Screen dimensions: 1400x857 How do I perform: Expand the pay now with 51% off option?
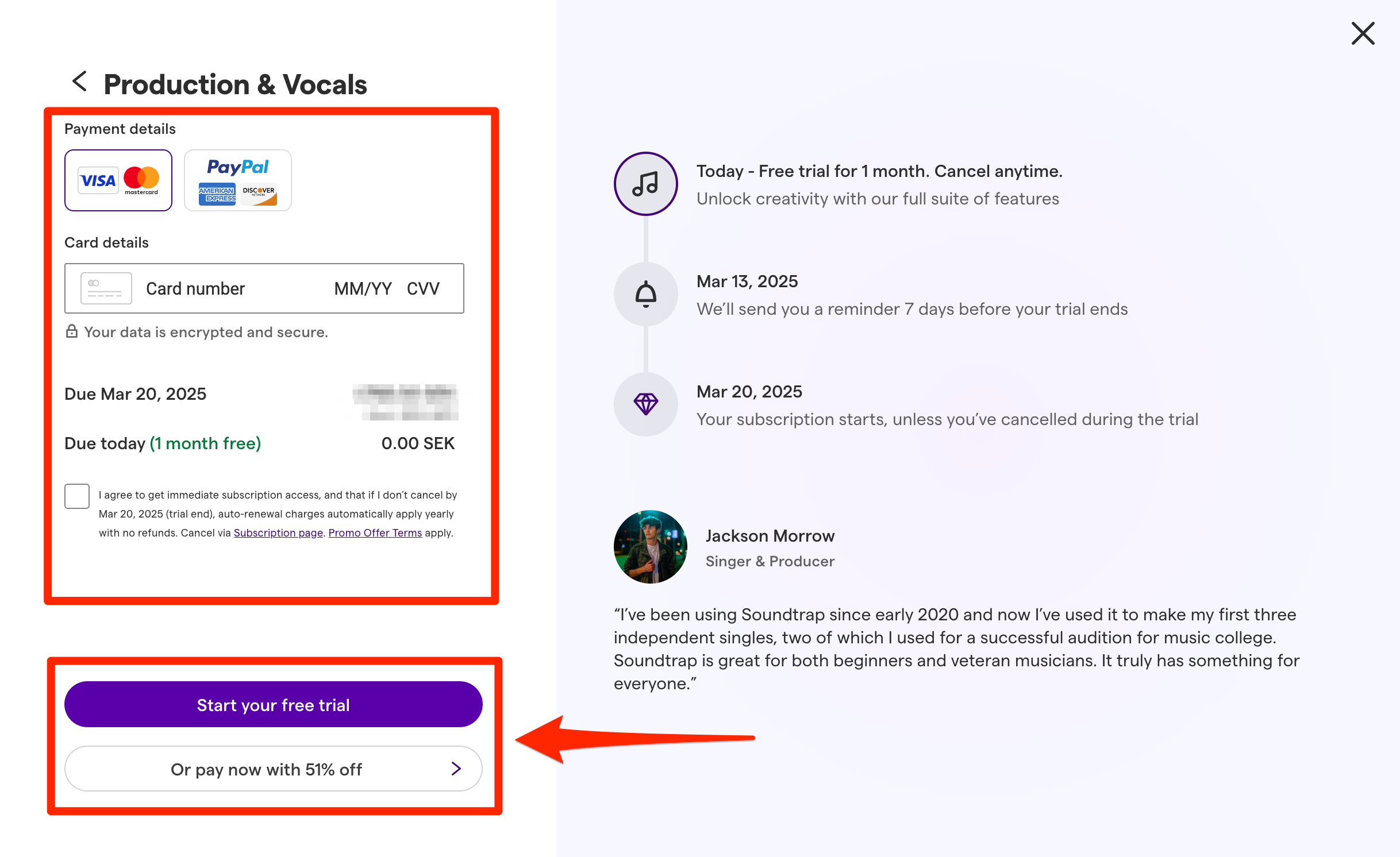click(272, 769)
